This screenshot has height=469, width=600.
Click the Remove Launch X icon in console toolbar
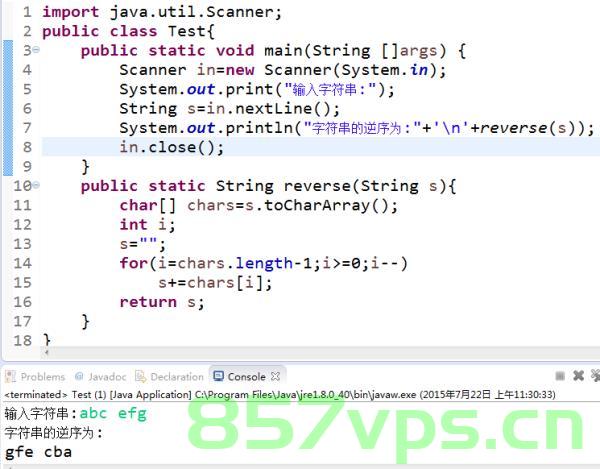click(x=578, y=376)
